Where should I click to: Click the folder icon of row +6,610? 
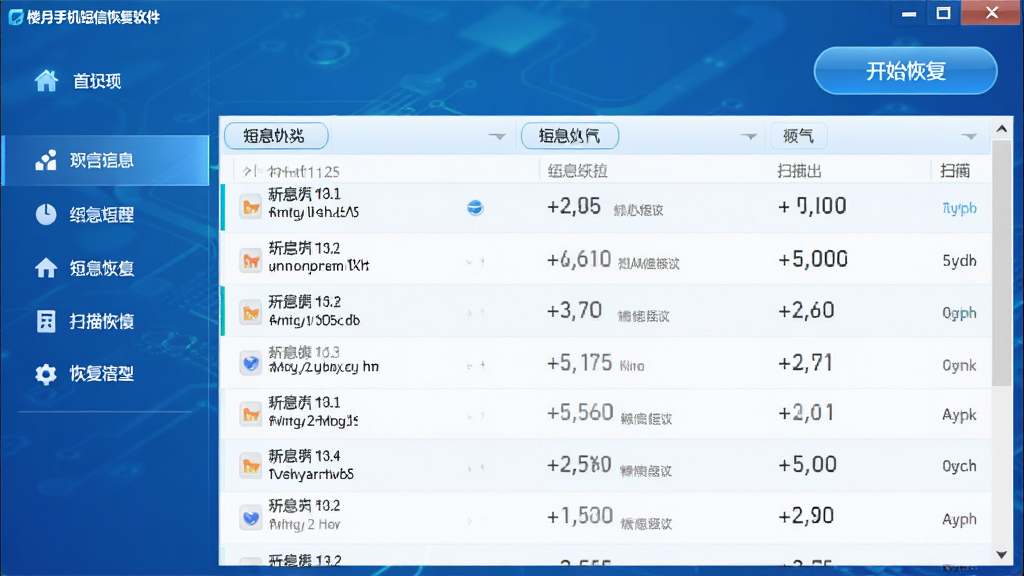(251, 261)
